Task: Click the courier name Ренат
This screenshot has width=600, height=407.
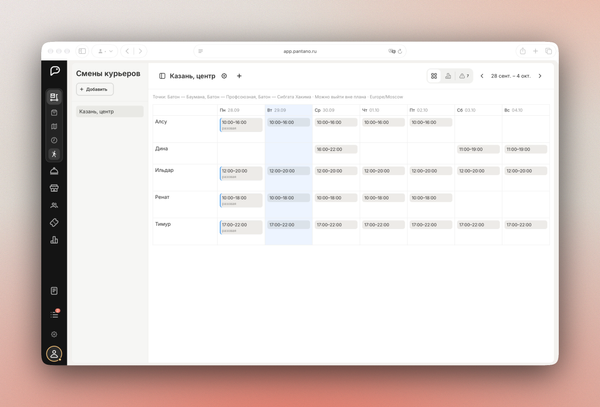Action: pyautogui.click(x=162, y=197)
